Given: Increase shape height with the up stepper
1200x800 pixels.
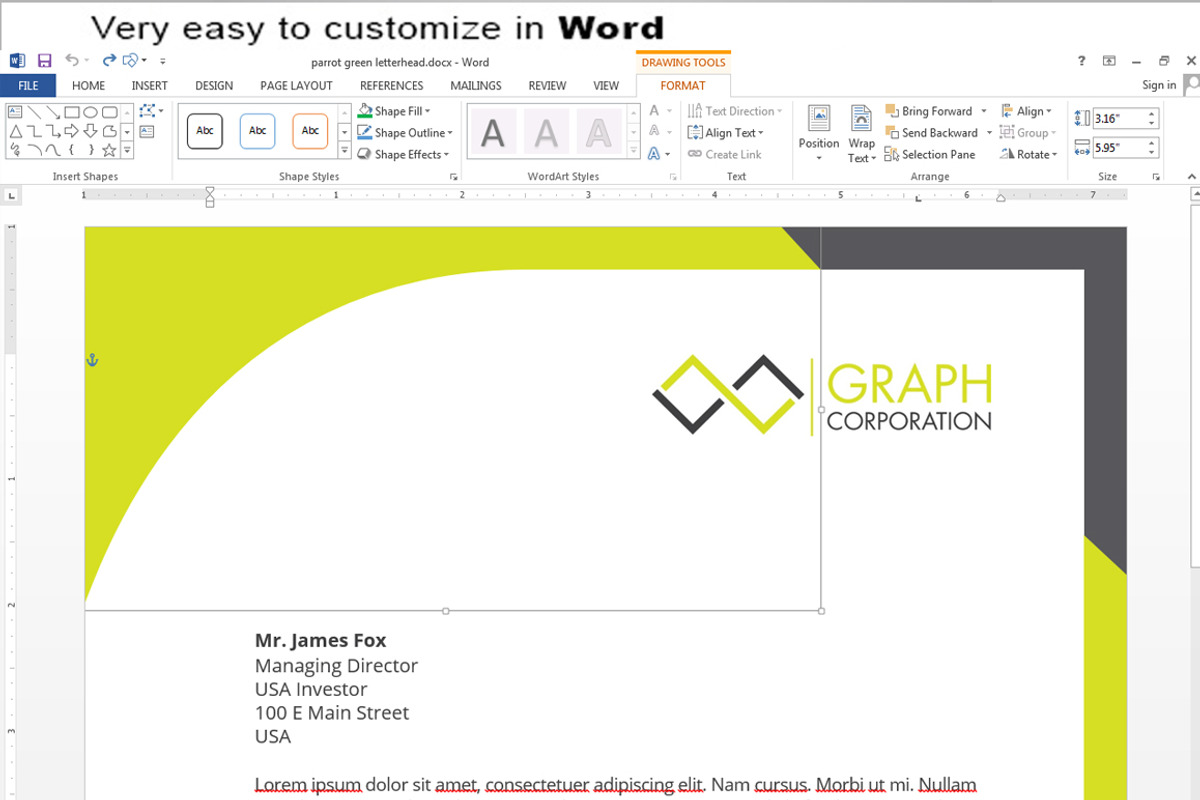Looking at the screenshot, I should point(1152,114).
